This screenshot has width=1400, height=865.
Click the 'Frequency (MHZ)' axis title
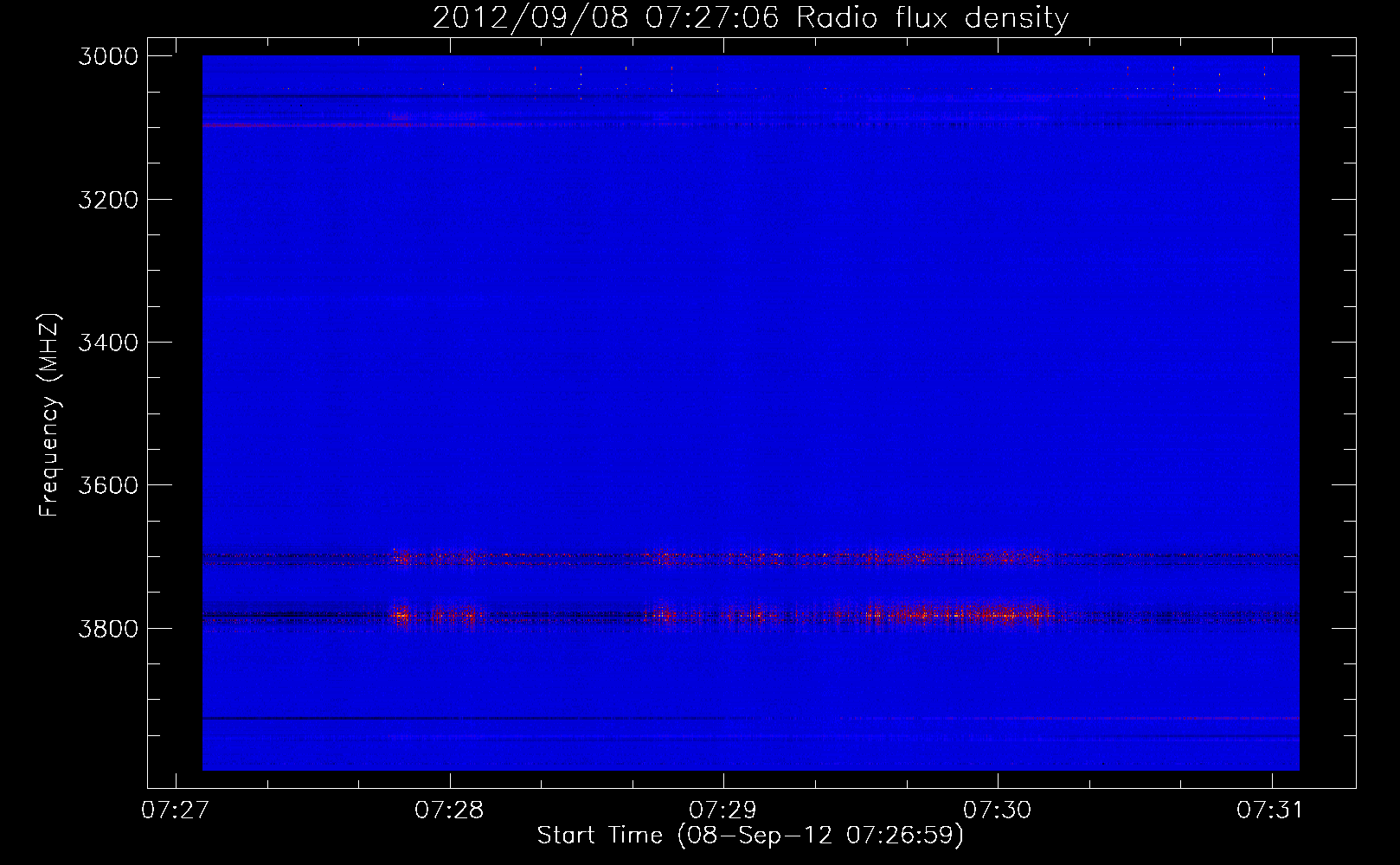point(49,415)
